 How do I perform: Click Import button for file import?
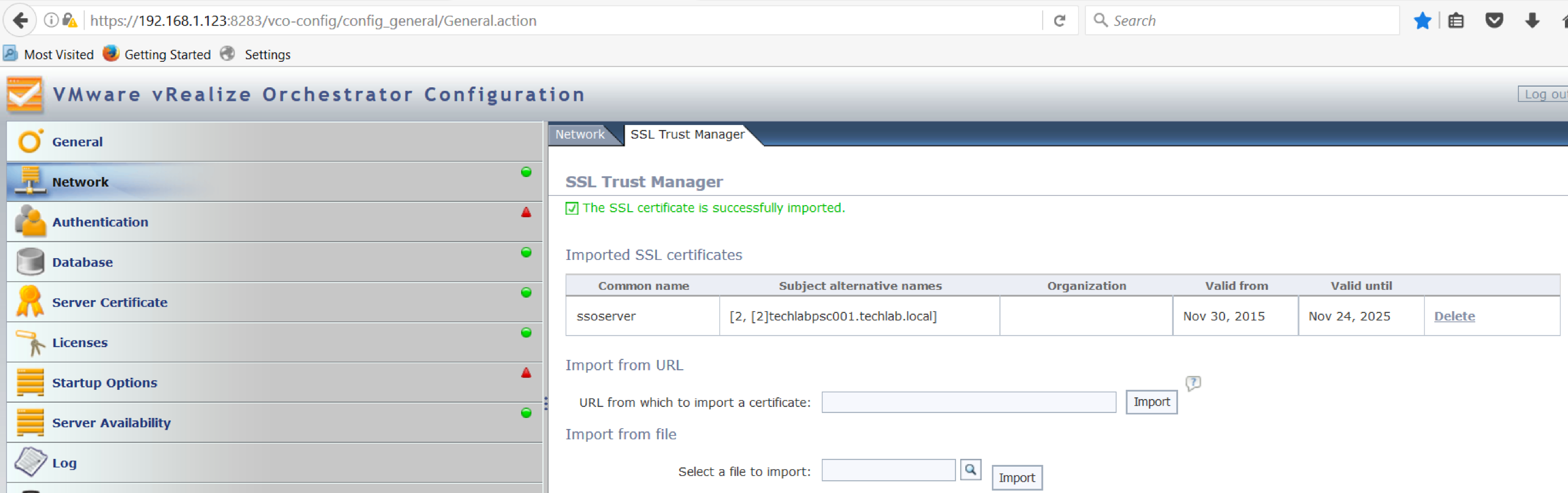click(1016, 478)
